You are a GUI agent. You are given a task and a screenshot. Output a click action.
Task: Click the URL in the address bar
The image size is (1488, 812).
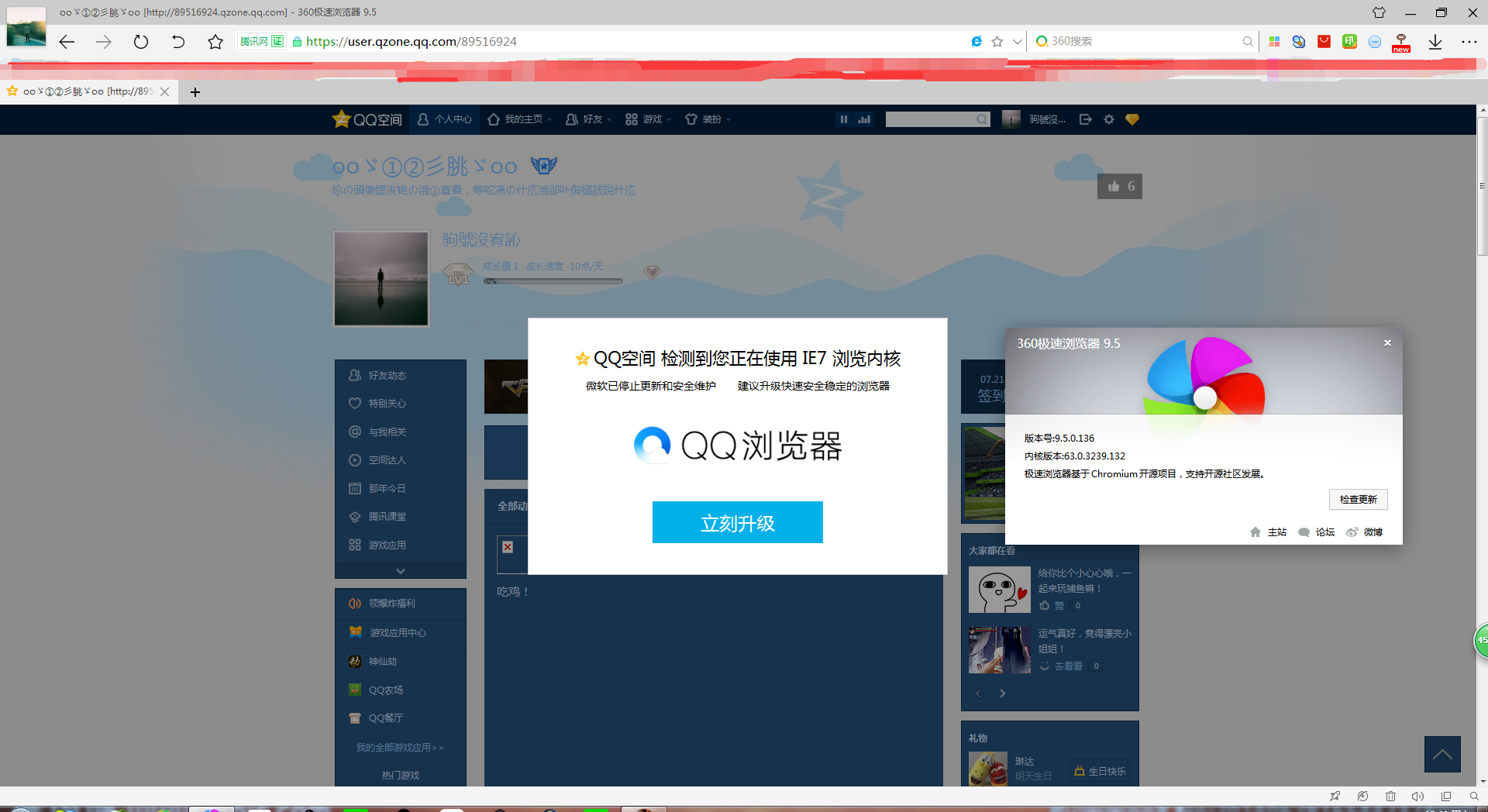coord(411,42)
